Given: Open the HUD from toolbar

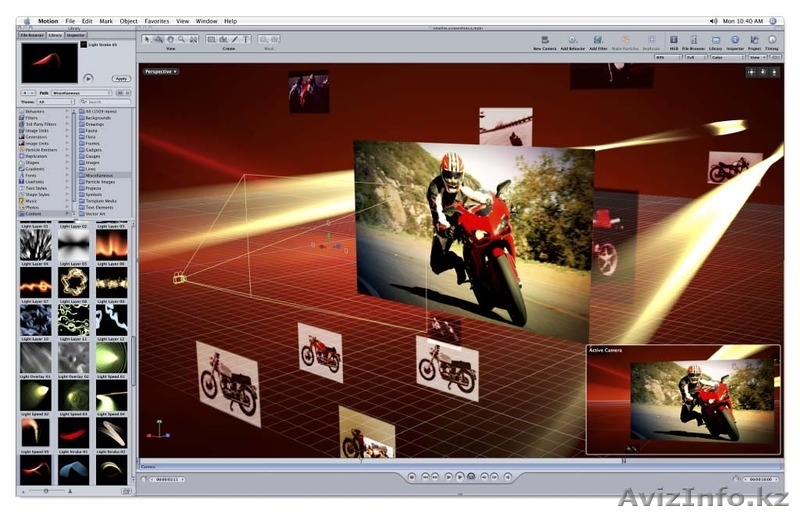Looking at the screenshot, I should click(674, 39).
